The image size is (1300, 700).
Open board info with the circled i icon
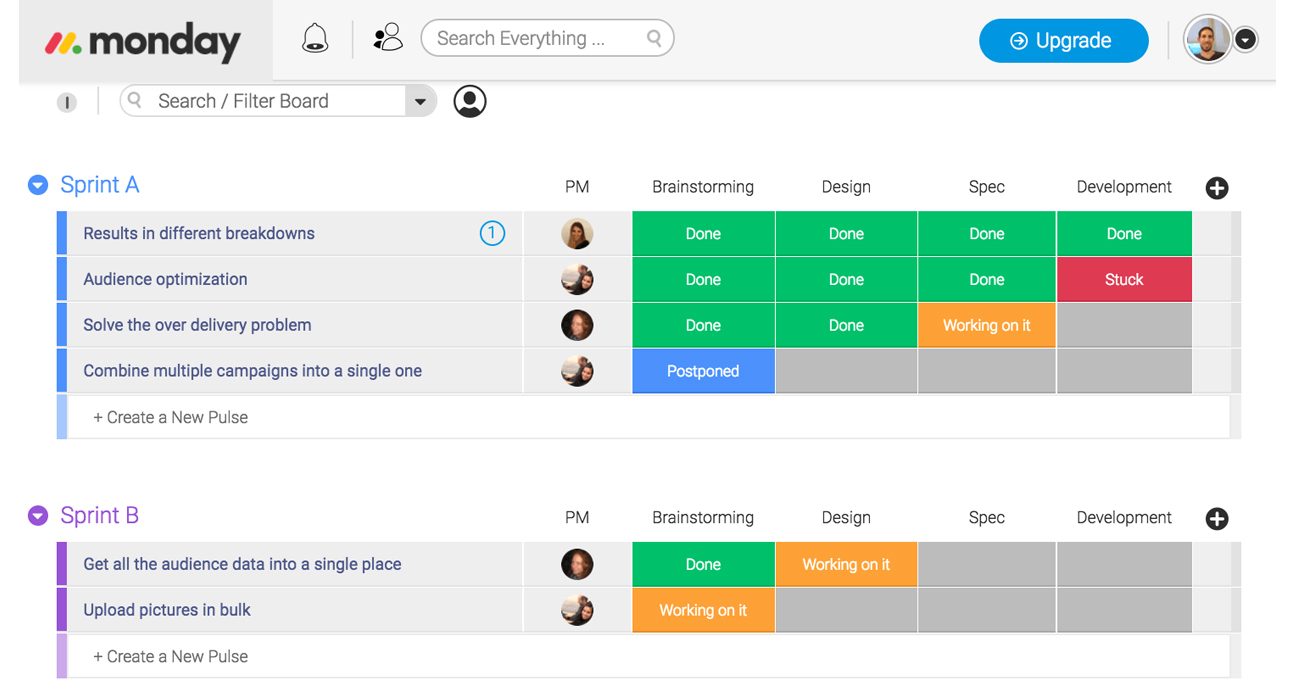point(66,101)
